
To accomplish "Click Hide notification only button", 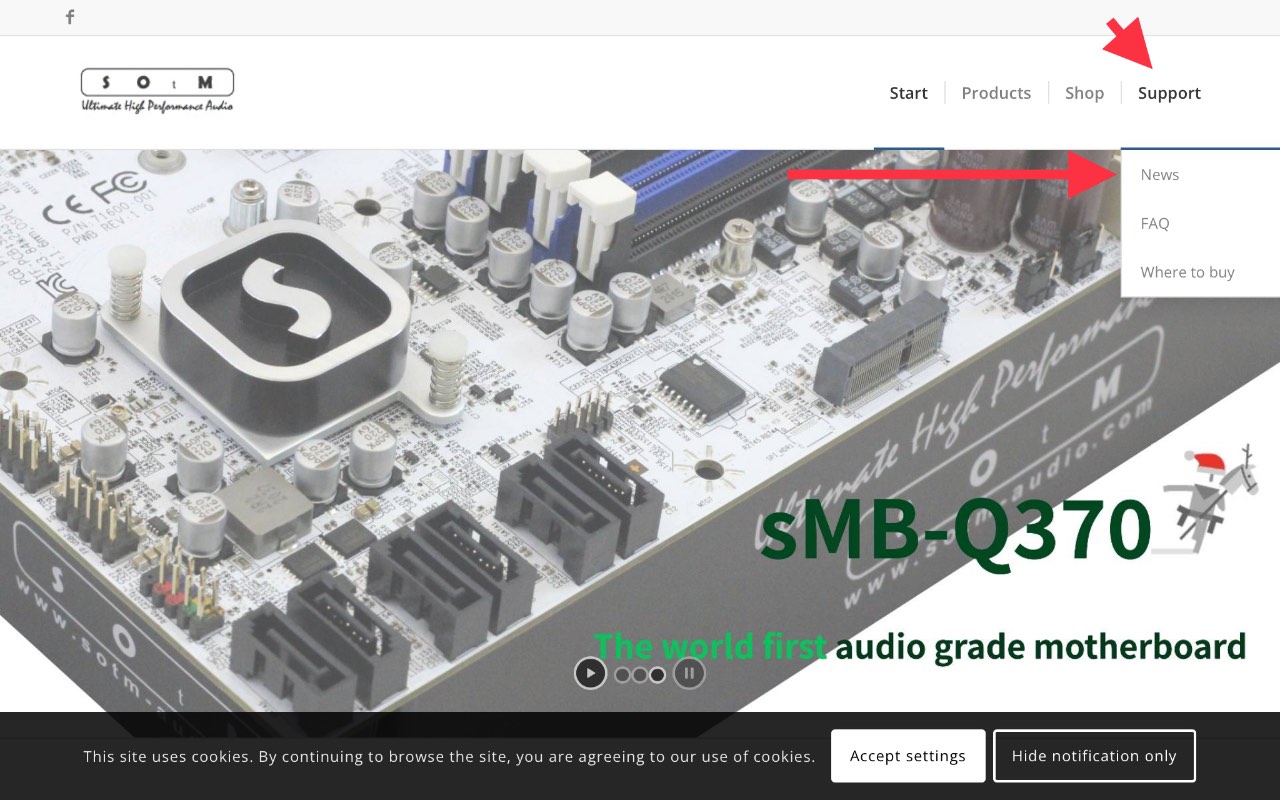I will click(x=1094, y=756).
